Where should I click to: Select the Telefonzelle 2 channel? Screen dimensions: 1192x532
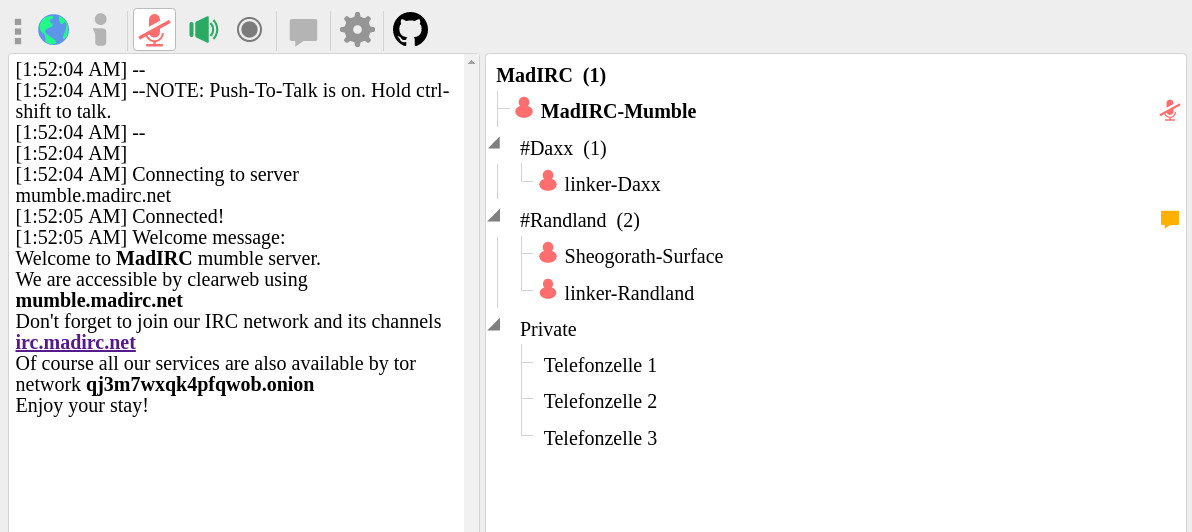click(x=600, y=401)
